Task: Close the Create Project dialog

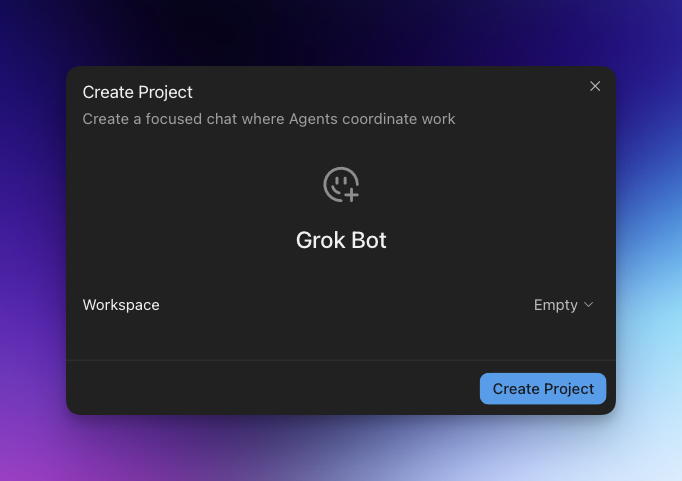Action: [x=595, y=86]
